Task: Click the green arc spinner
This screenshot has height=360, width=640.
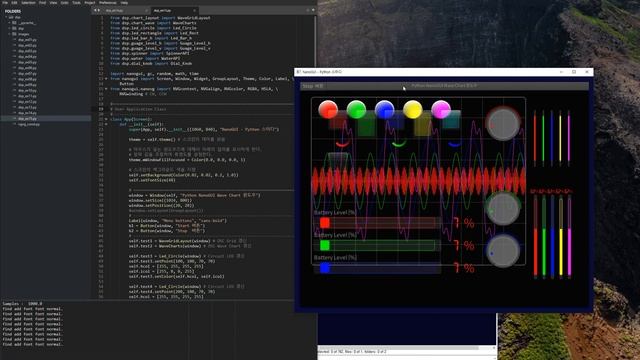Action: pos(398,143)
